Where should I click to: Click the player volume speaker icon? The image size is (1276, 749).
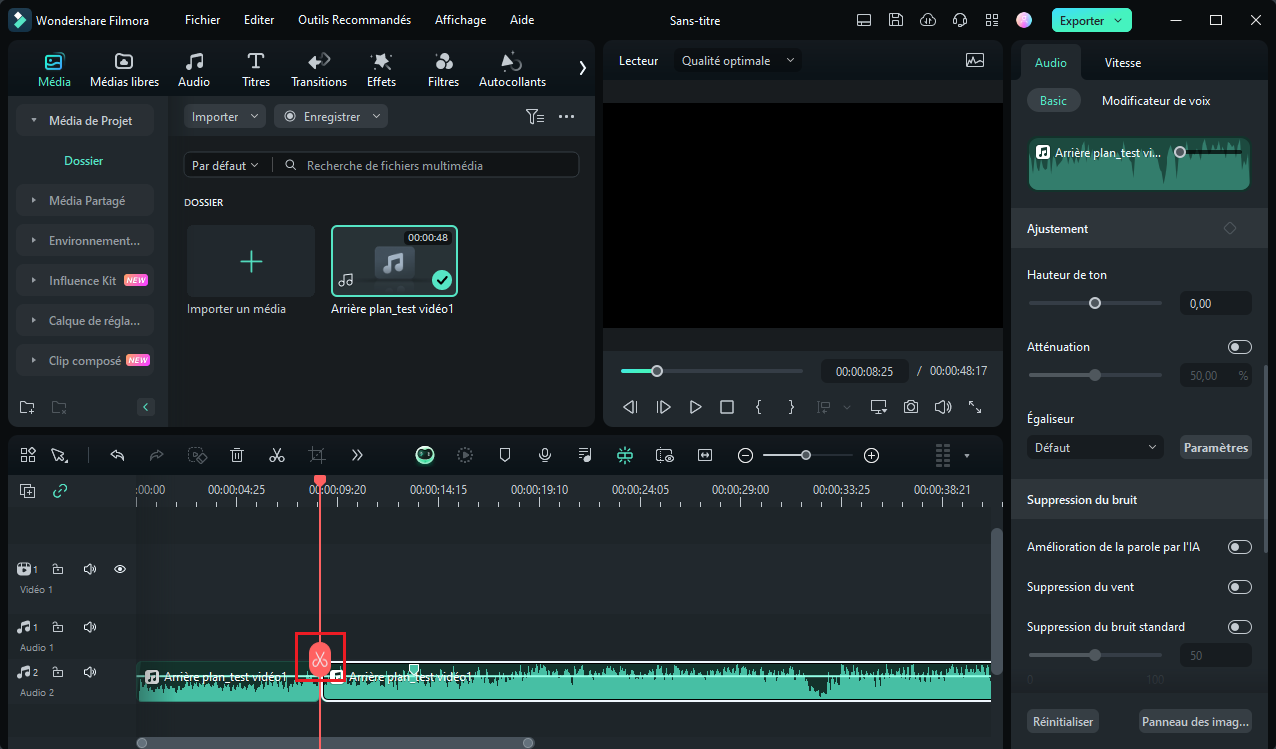(x=942, y=407)
